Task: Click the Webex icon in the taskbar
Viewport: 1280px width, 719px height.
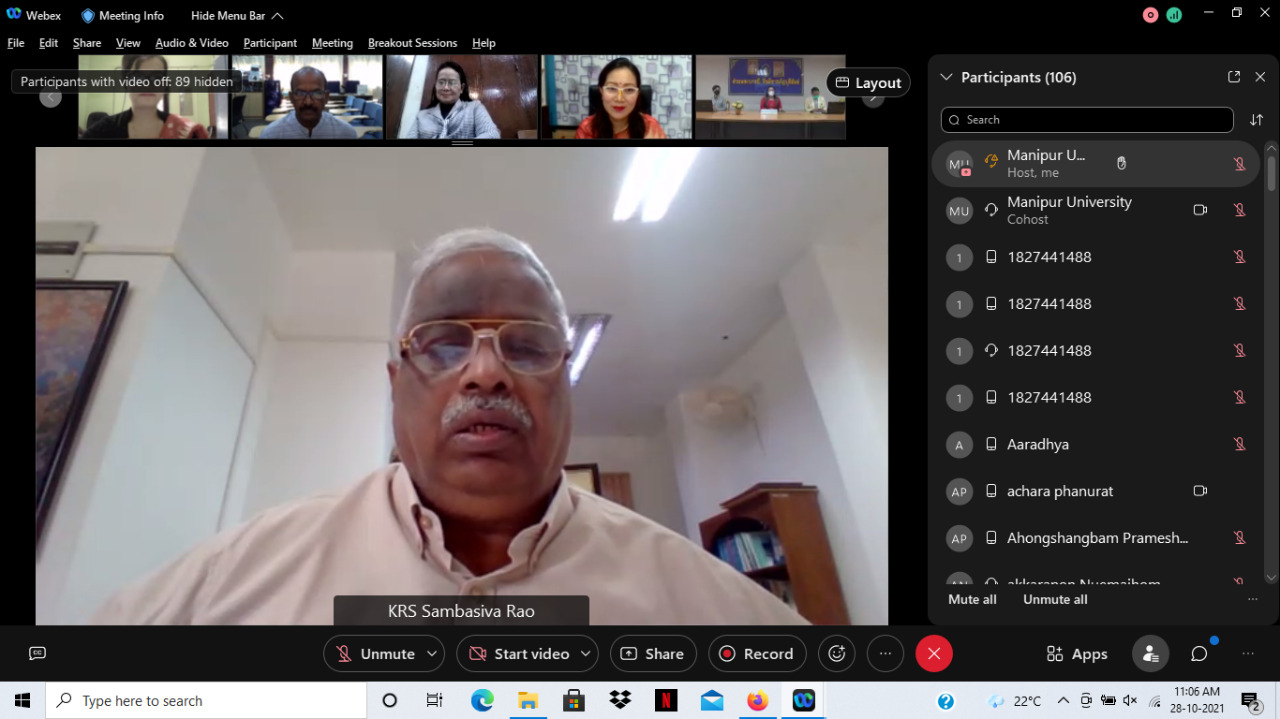Action: click(804, 700)
